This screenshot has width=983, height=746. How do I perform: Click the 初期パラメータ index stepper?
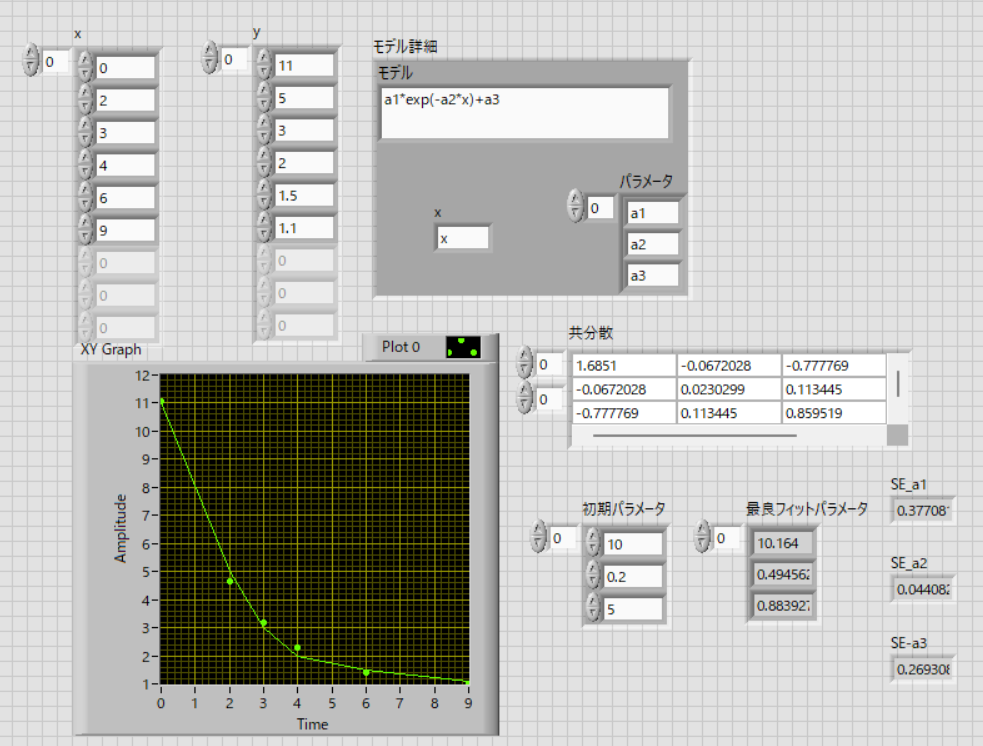(x=539, y=538)
